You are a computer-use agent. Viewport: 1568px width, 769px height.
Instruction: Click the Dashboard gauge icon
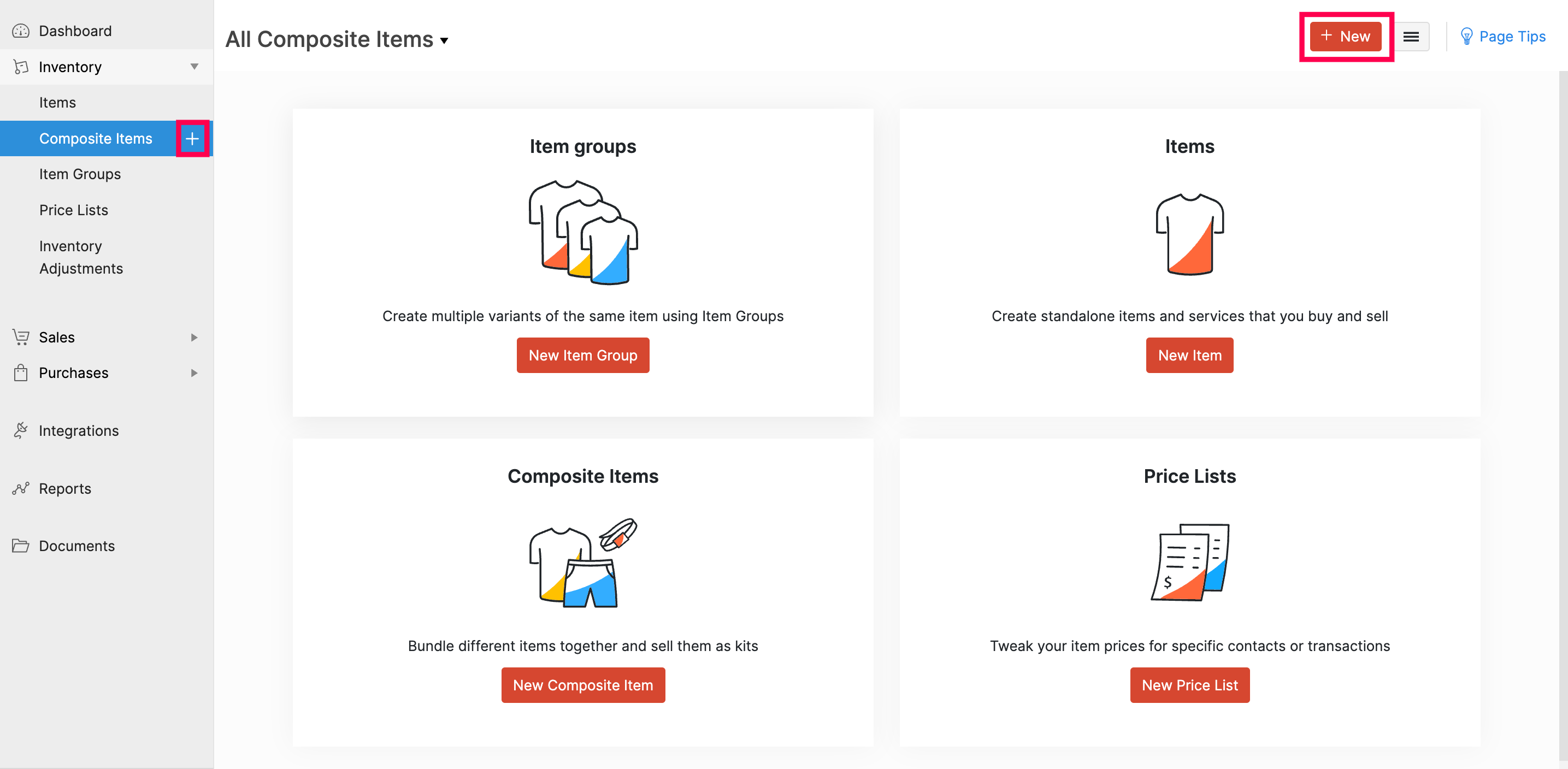[x=21, y=31]
